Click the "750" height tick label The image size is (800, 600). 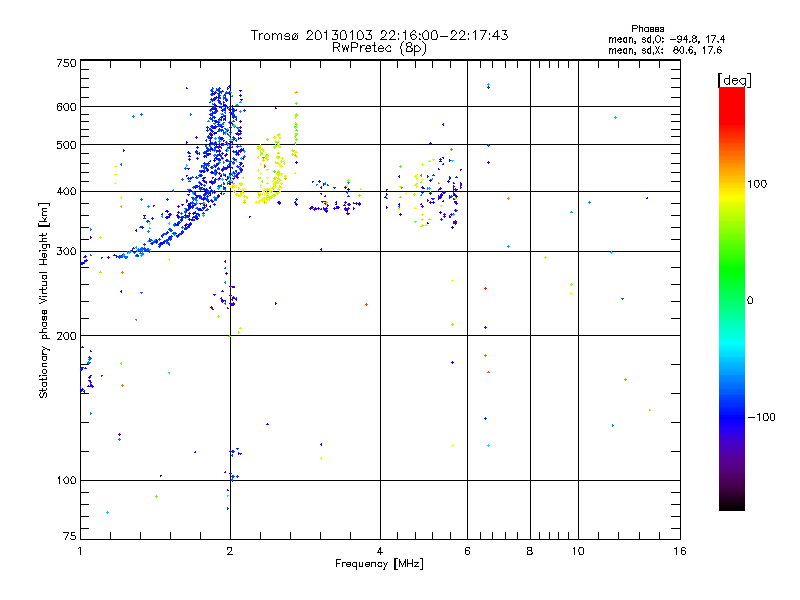[66, 63]
